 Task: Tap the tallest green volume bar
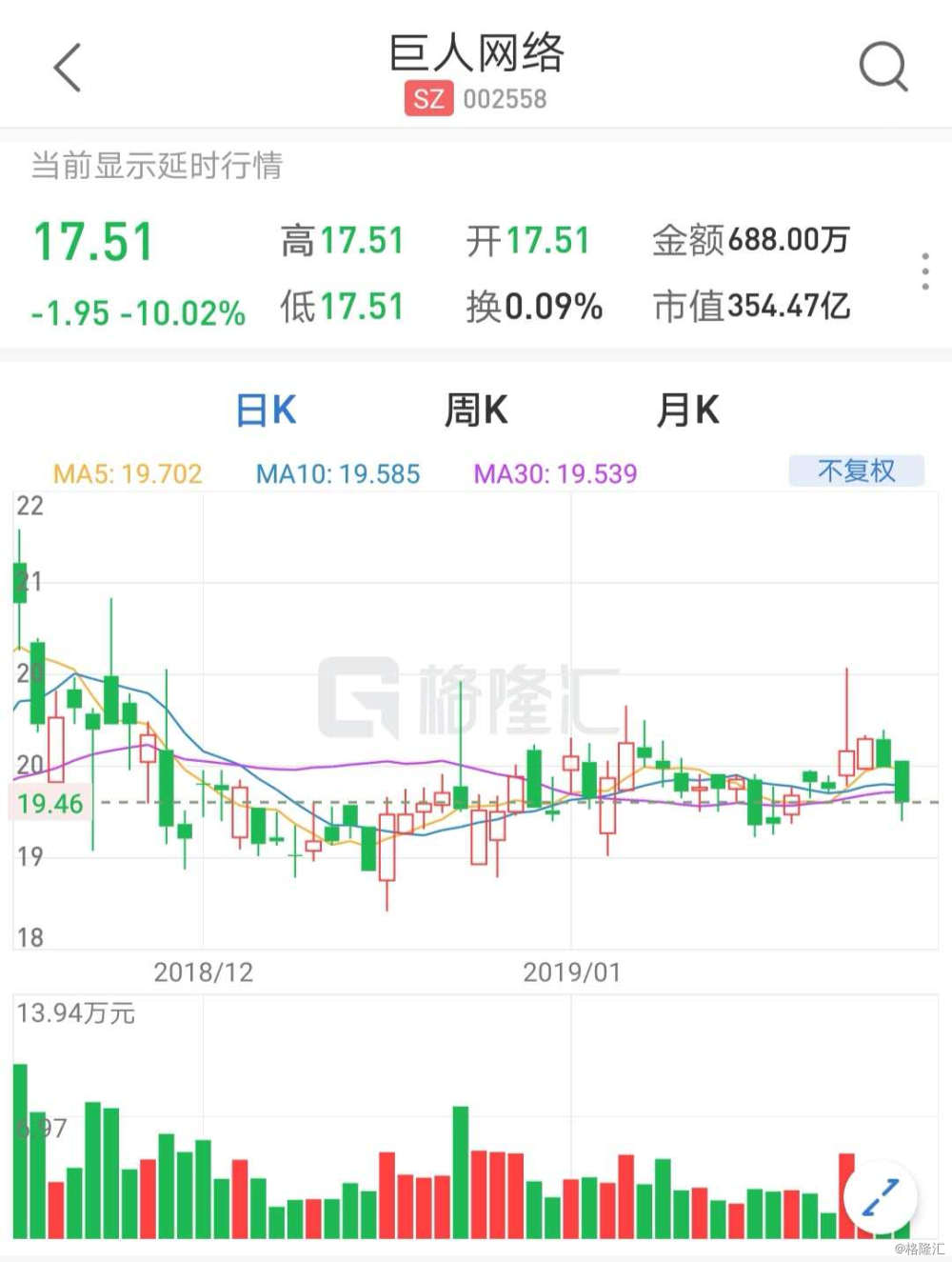[x=20, y=1151]
